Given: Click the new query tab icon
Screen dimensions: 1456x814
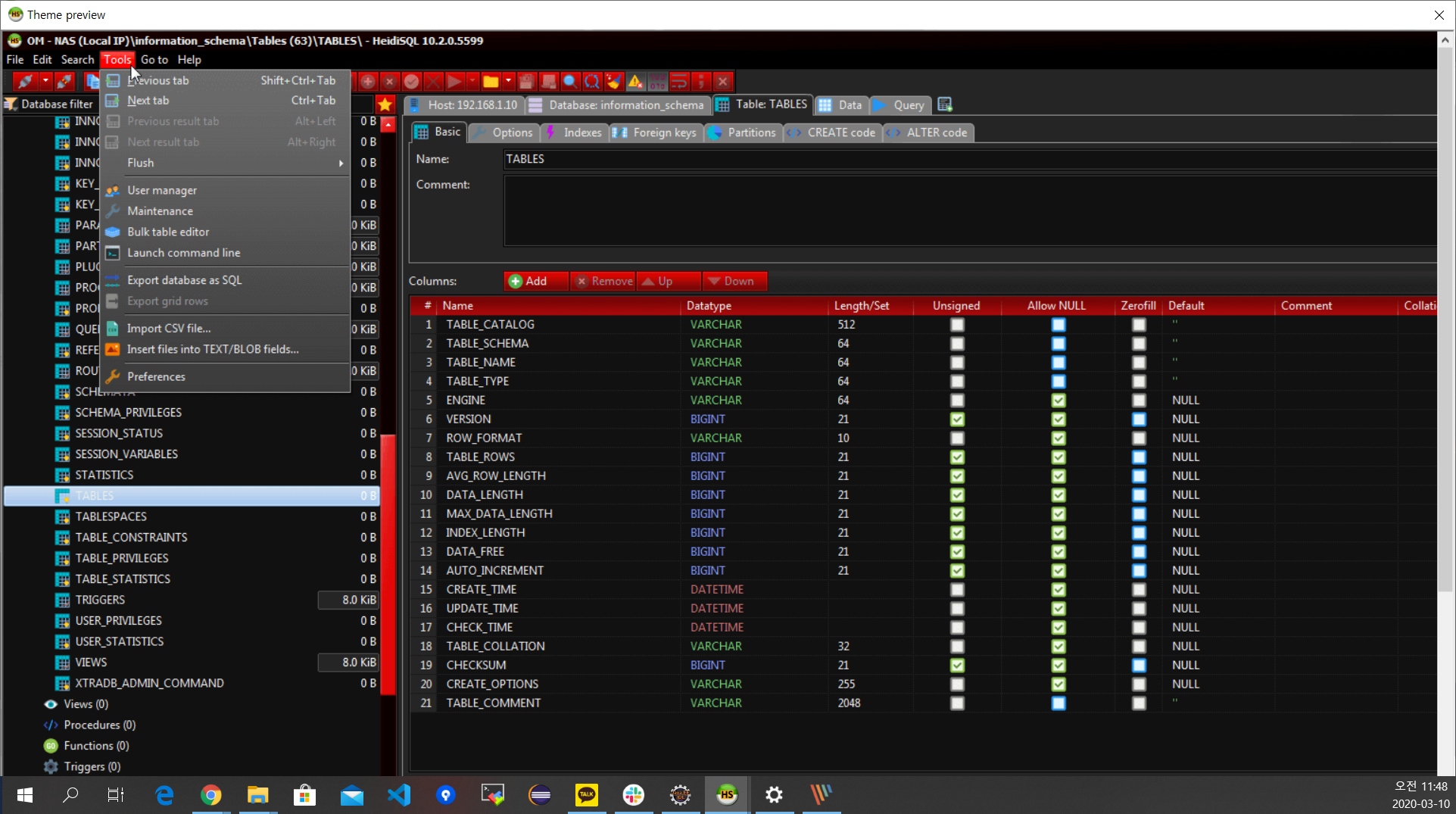Looking at the screenshot, I should pyautogui.click(x=945, y=104).
